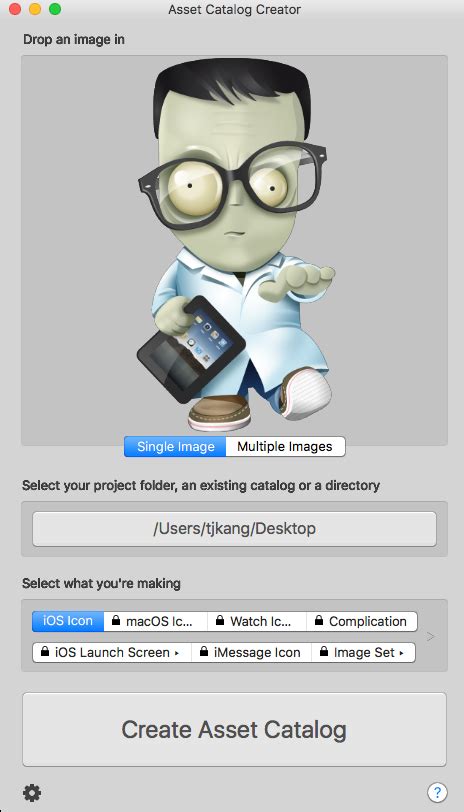The width and height of the screenshot is (464, 812).
Task: Switch to Multiple Images mode
Action: point(285,446)
